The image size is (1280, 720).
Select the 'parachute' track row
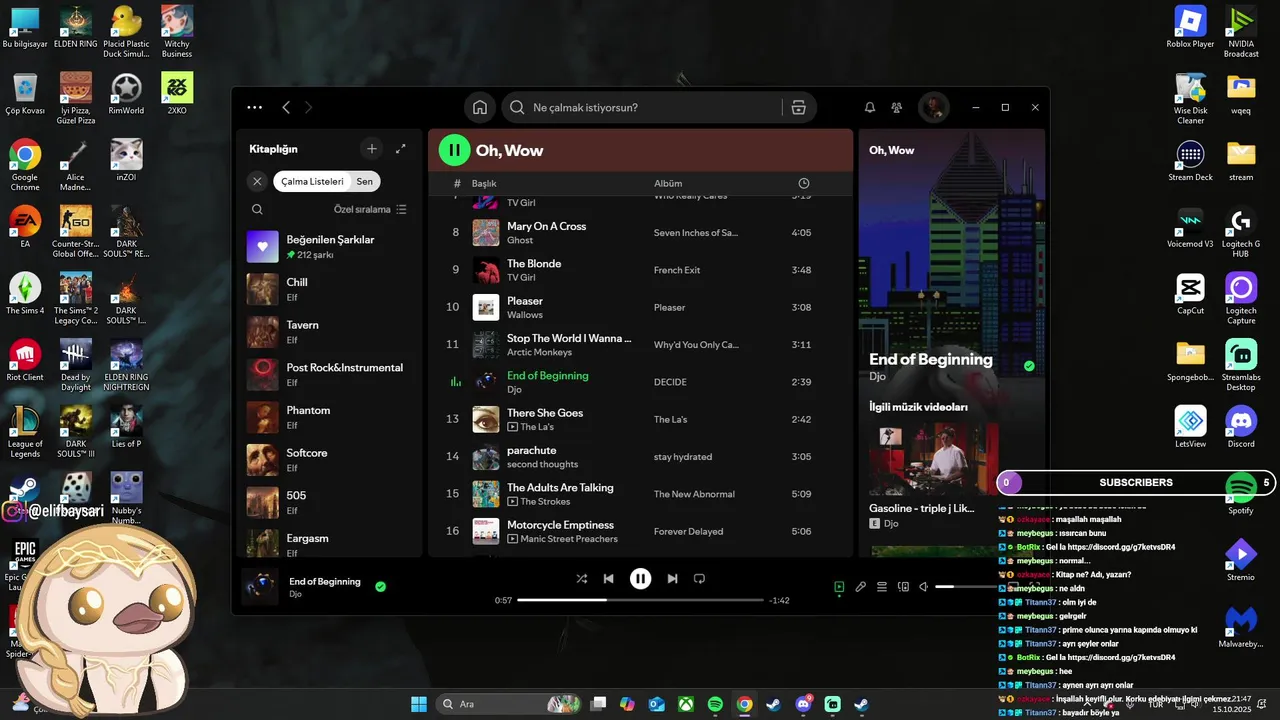pyautogui.click(x=640, y=457)
